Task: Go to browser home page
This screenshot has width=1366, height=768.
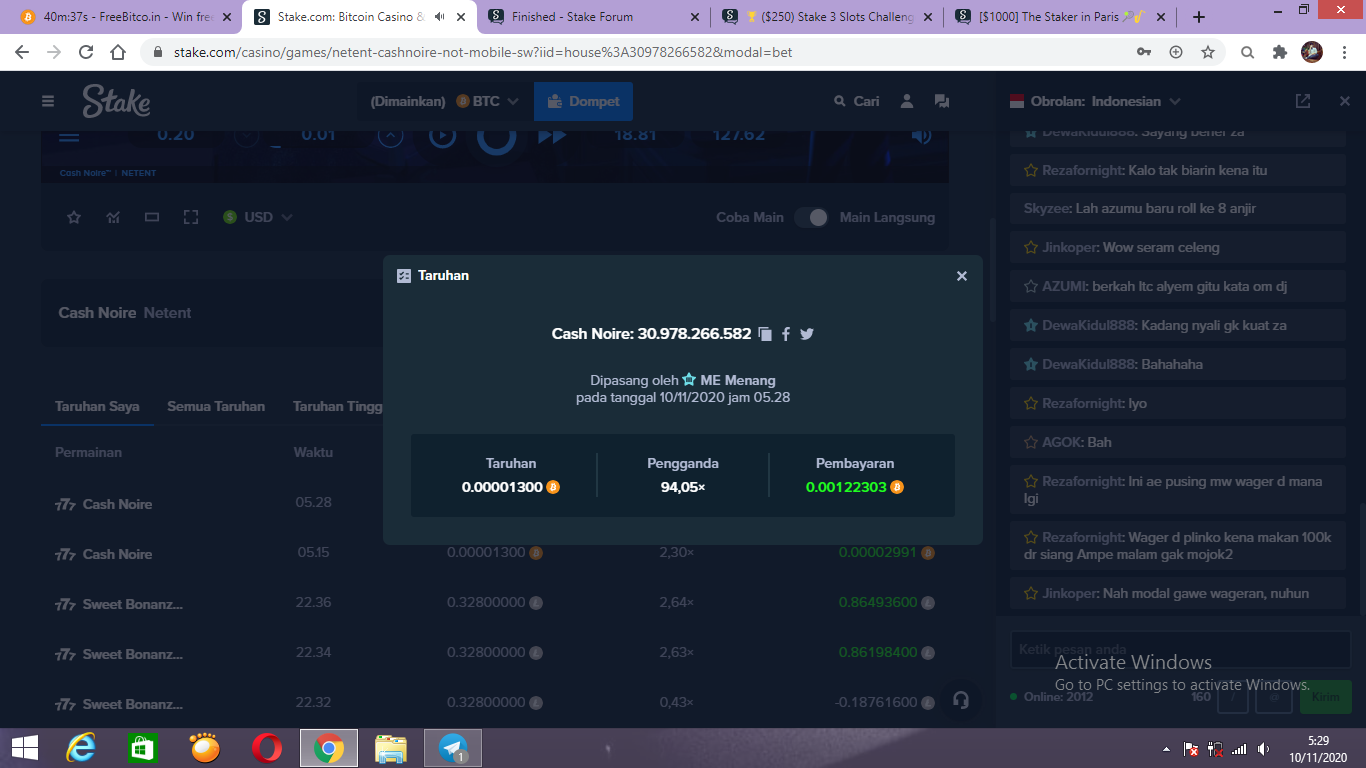Action: 118,52
